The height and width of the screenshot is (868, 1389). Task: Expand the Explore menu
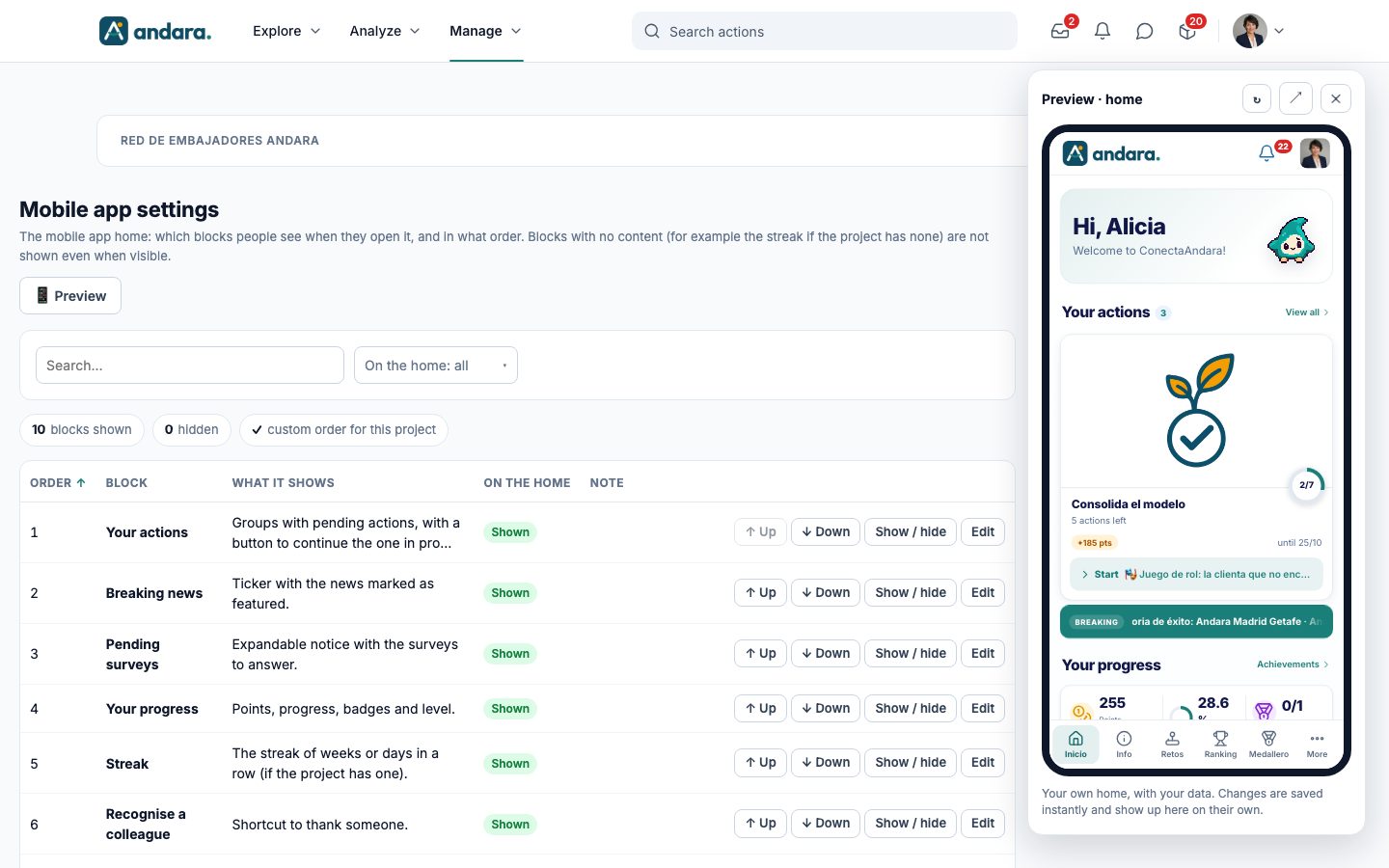pyautogui.click(x=286, y=31)
